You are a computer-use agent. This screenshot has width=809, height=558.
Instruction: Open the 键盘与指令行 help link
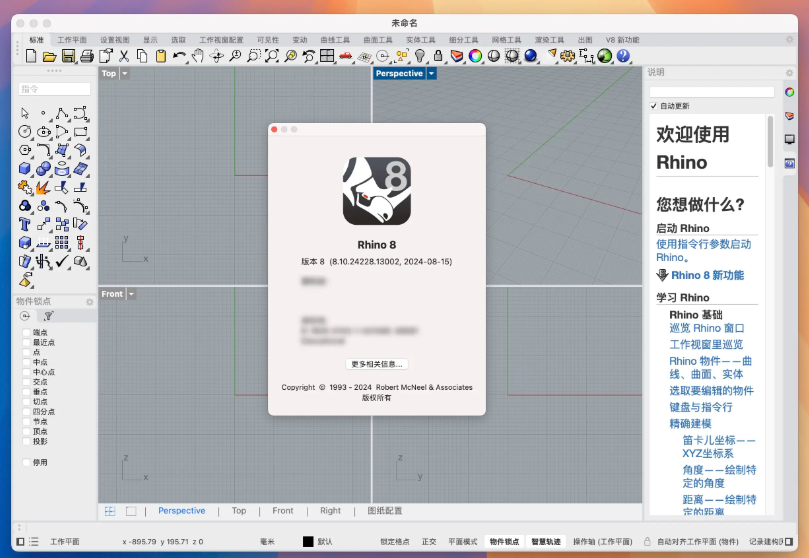tap(701, 407)
